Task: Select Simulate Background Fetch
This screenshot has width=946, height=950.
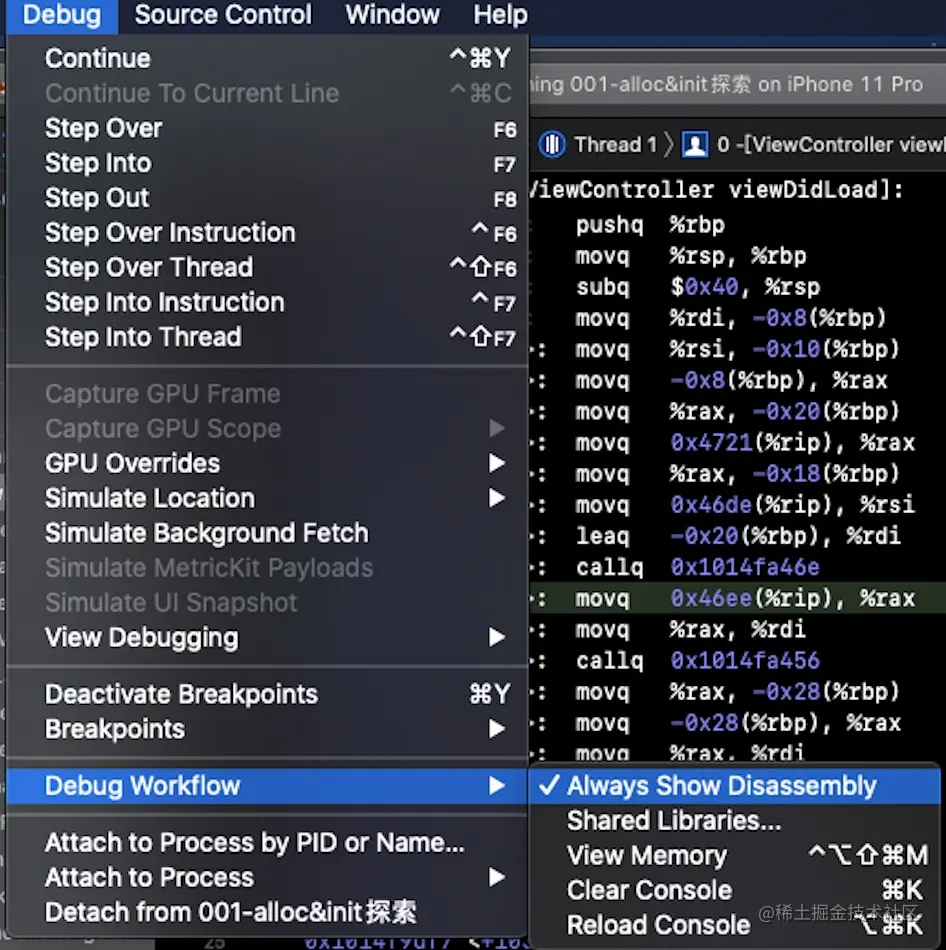Action: tap(206, 533)
